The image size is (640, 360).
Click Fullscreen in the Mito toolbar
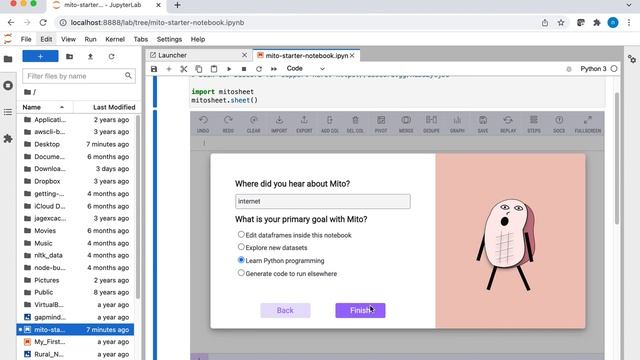tap(588, 124)
